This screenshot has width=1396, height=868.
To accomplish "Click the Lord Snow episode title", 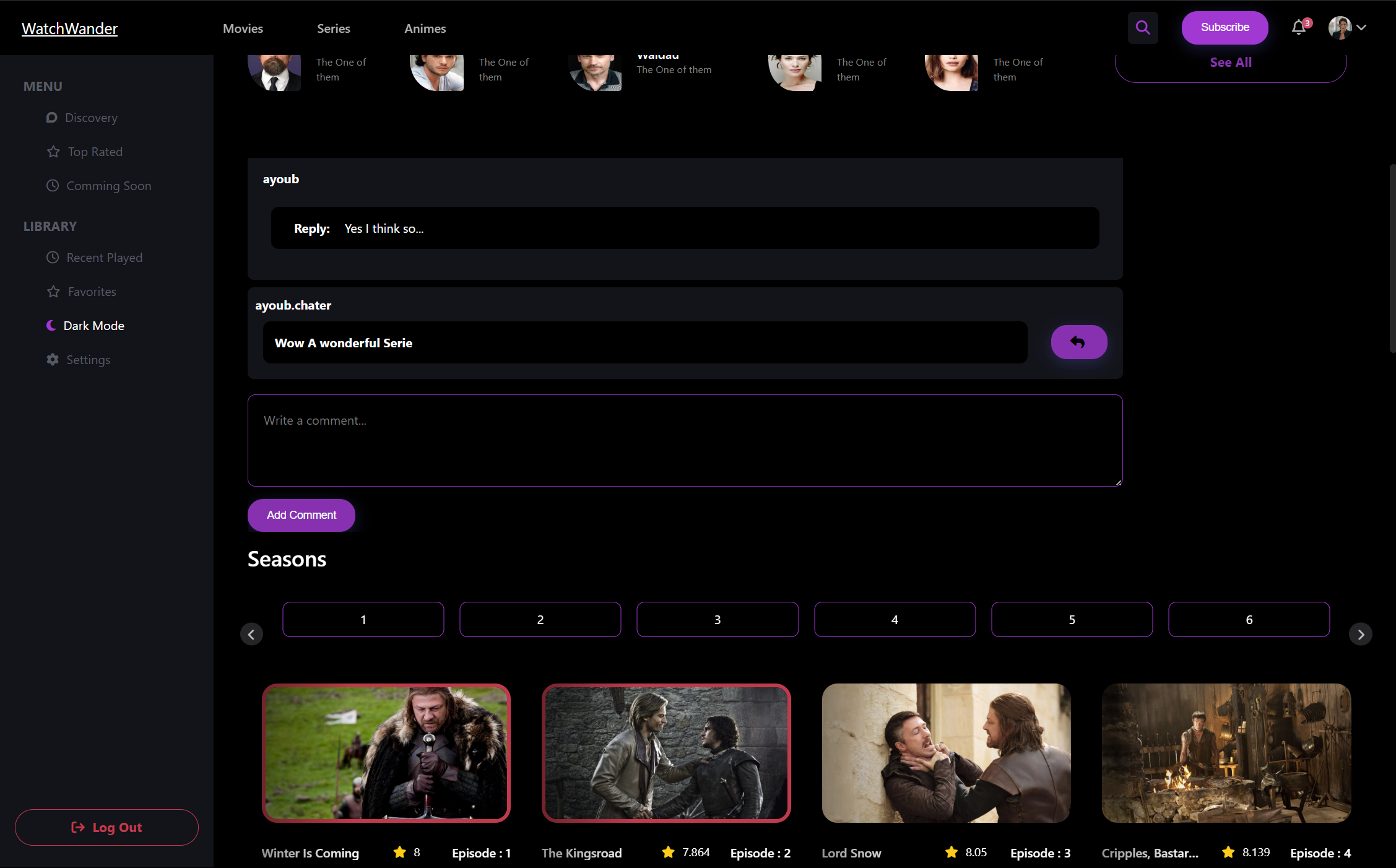I will click(x=851, y=853).
